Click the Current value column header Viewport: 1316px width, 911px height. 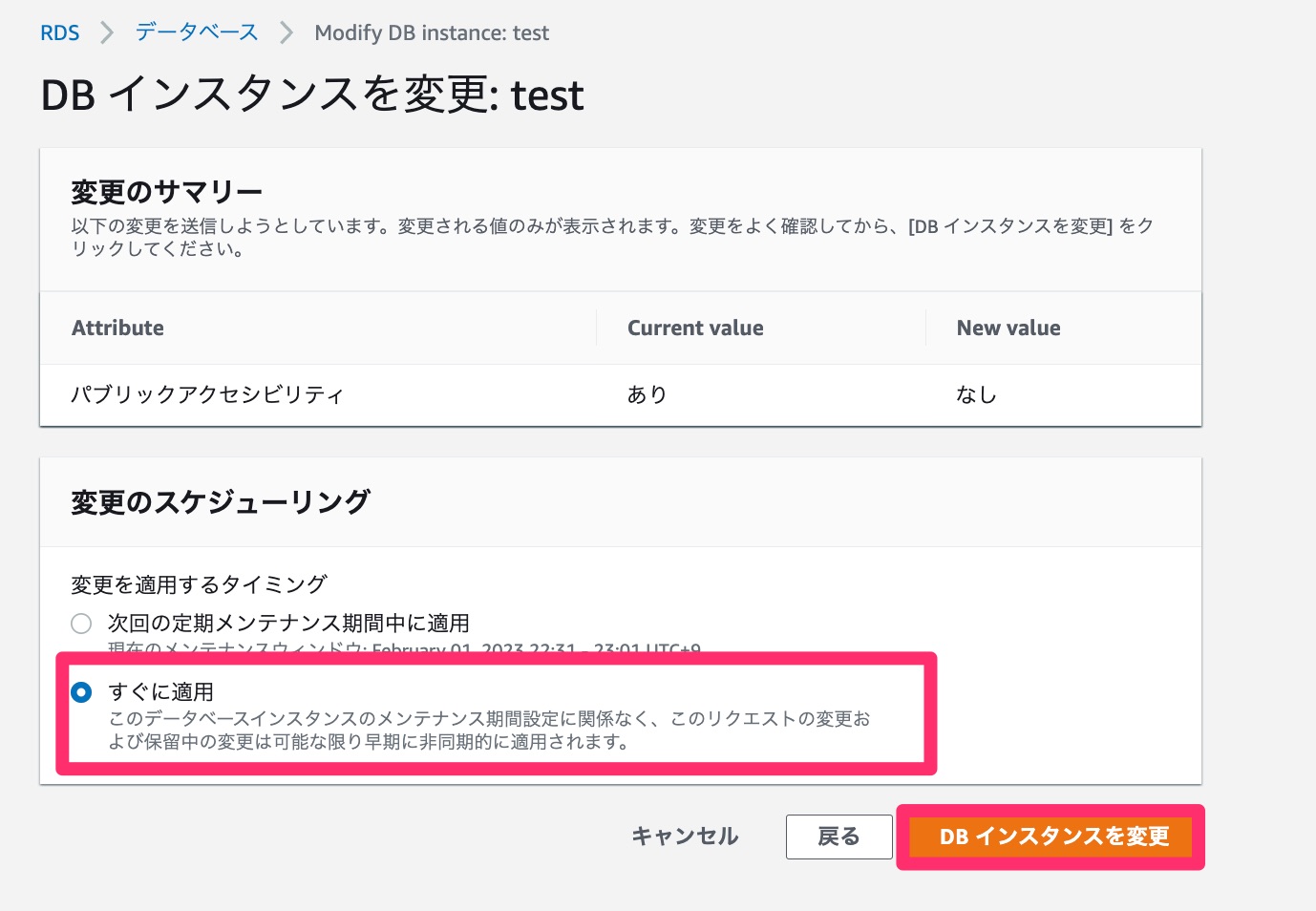pos(695,328)
